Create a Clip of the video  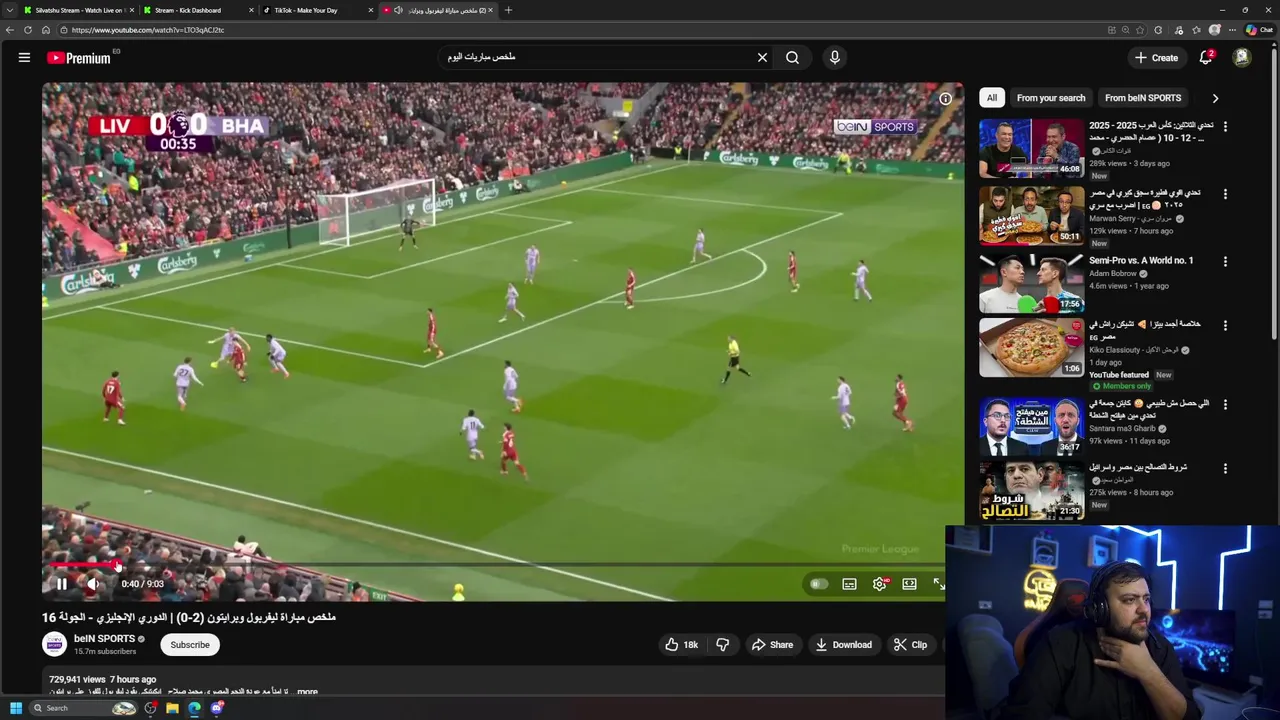[x=910, y=645]
